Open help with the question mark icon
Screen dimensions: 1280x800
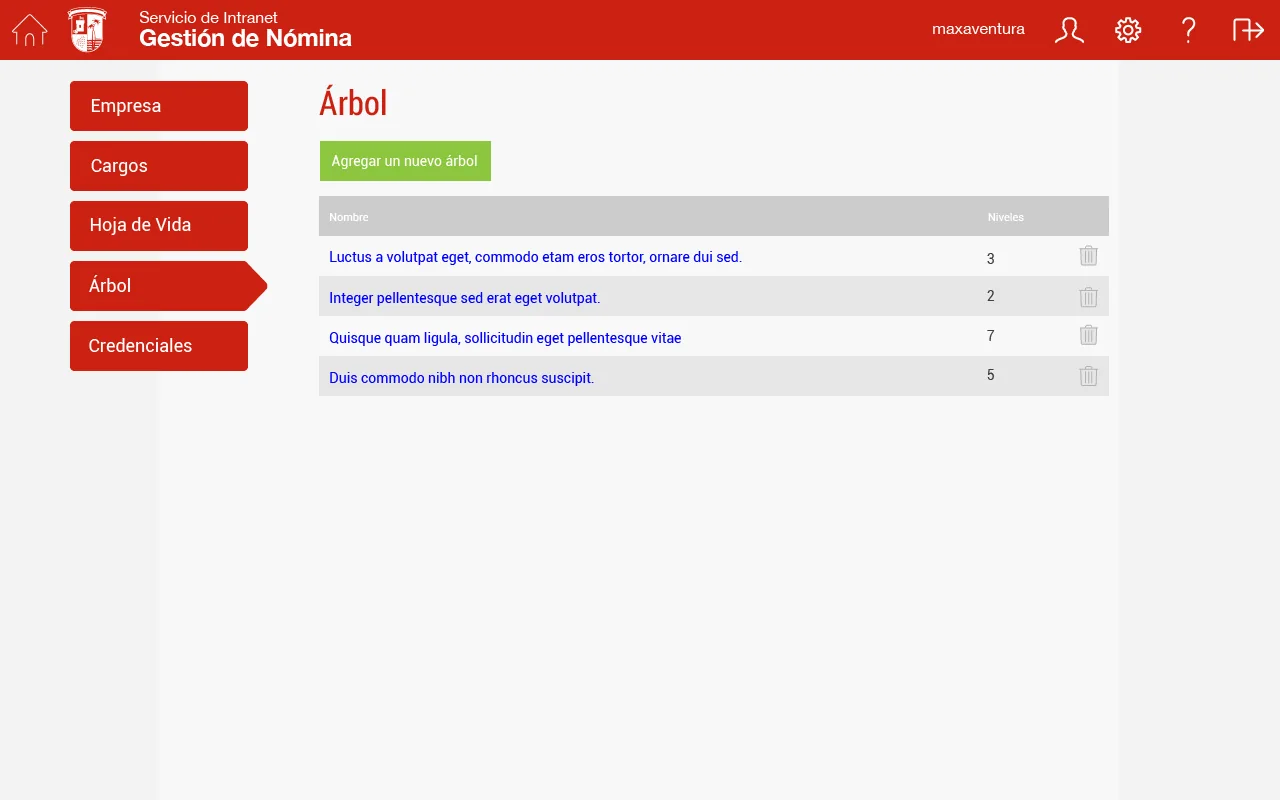click(x=1188, y=30)
